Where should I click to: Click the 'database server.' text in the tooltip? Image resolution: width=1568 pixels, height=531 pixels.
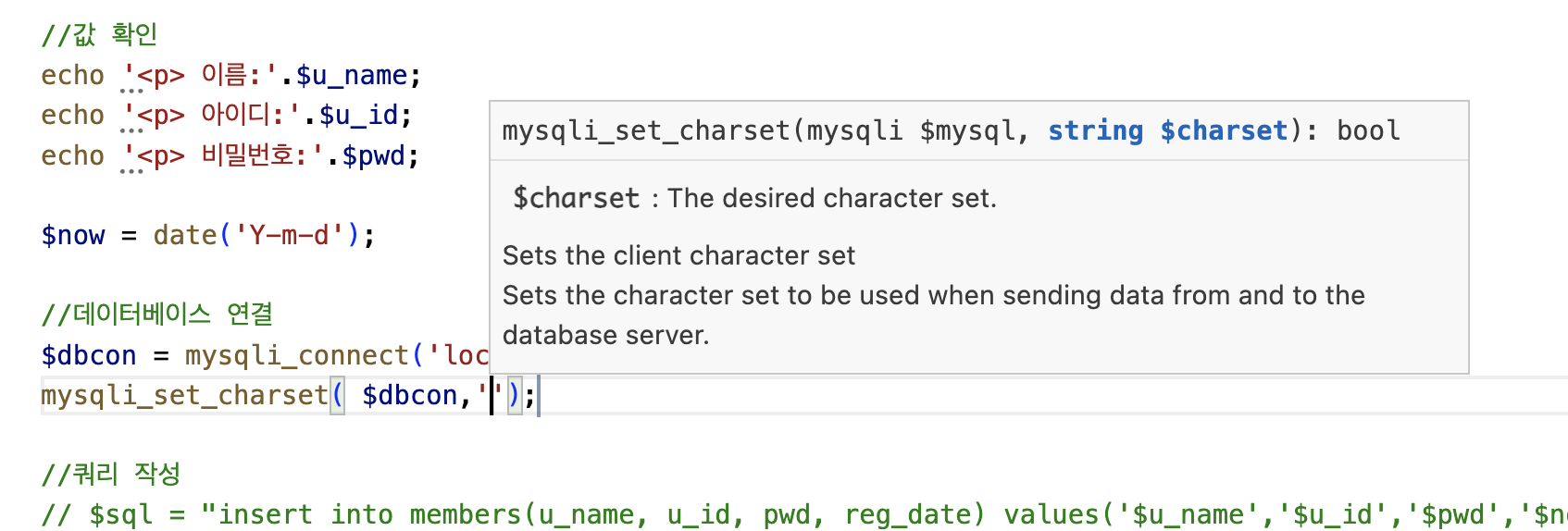606,335
